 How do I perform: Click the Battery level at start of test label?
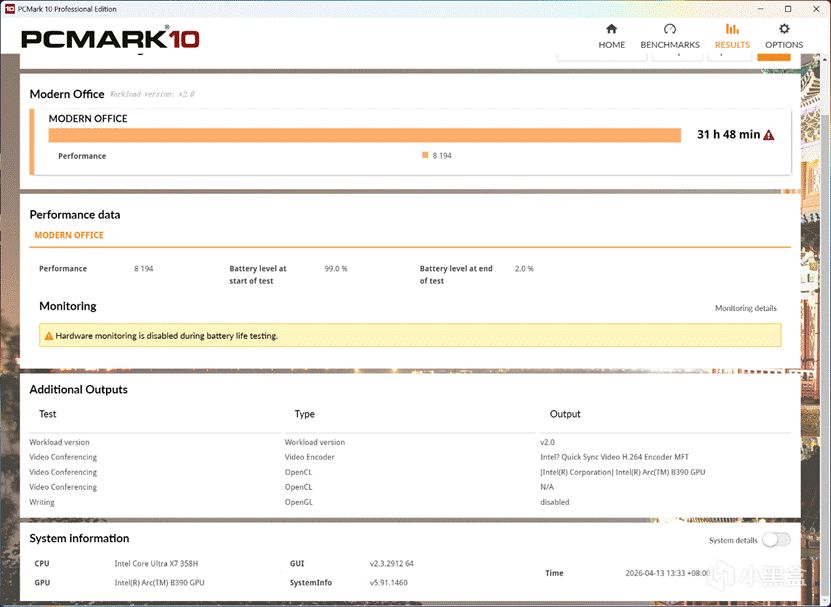(258, 275)
